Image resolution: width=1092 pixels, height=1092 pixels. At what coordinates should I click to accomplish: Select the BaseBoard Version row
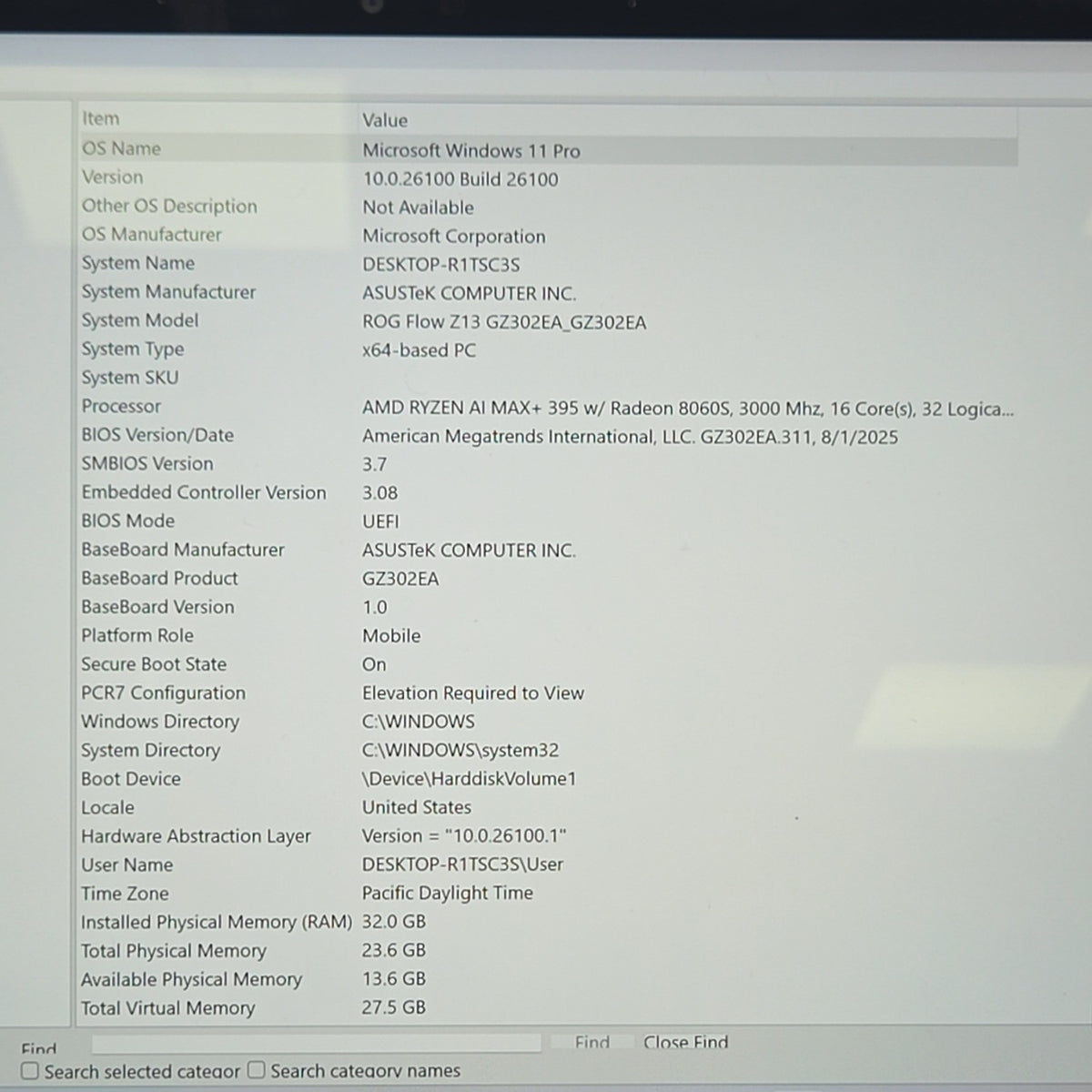pyautogui.click(x=548, y=607)
